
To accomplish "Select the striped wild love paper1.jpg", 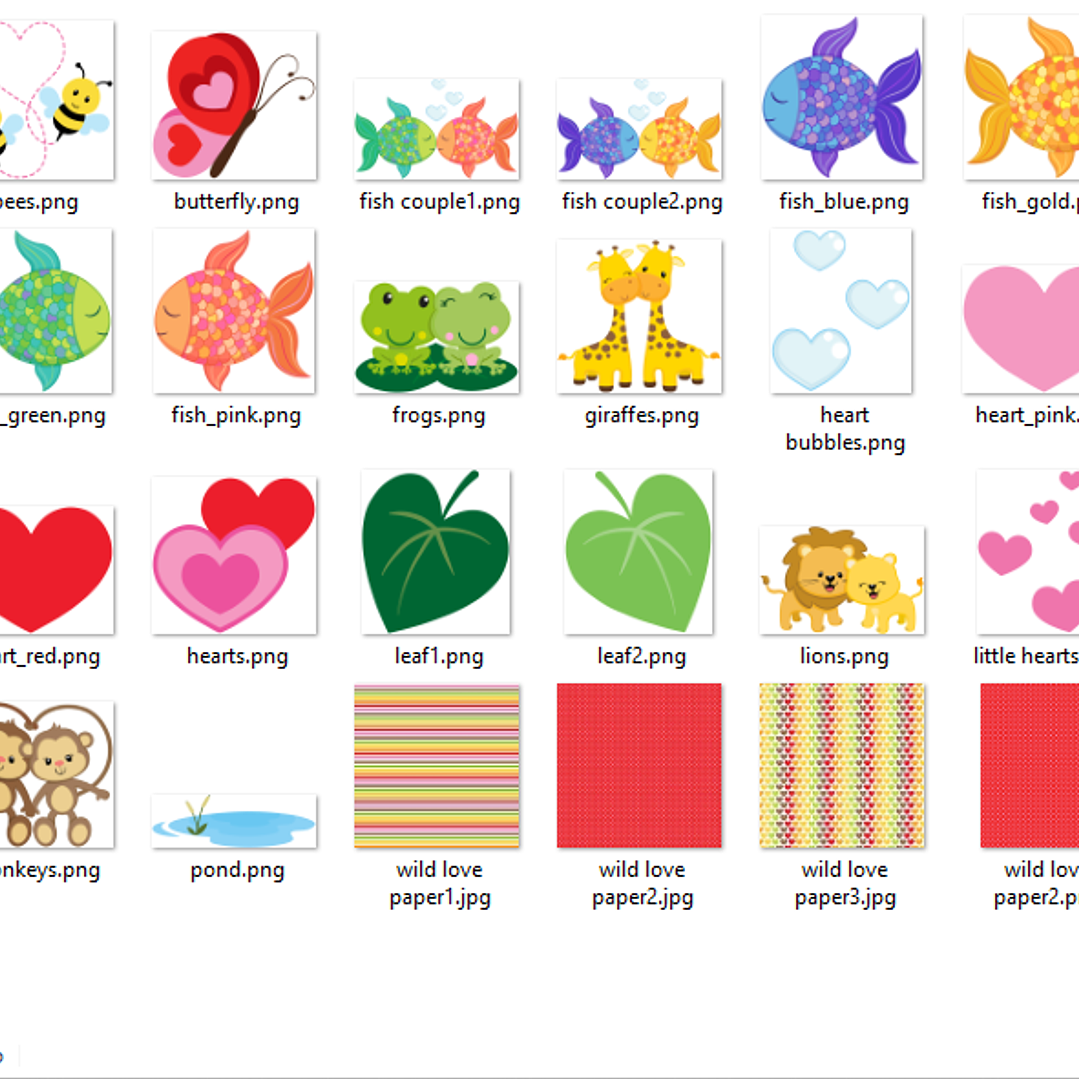I will (x=436, y=765).
